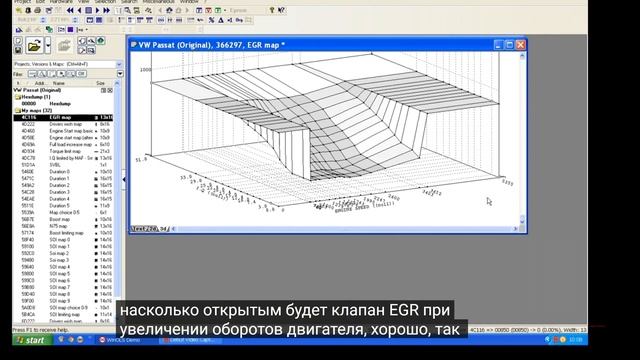Select the Boost limiting map row
This screenshot has width=640, height=360.
(x=63, y=233)
